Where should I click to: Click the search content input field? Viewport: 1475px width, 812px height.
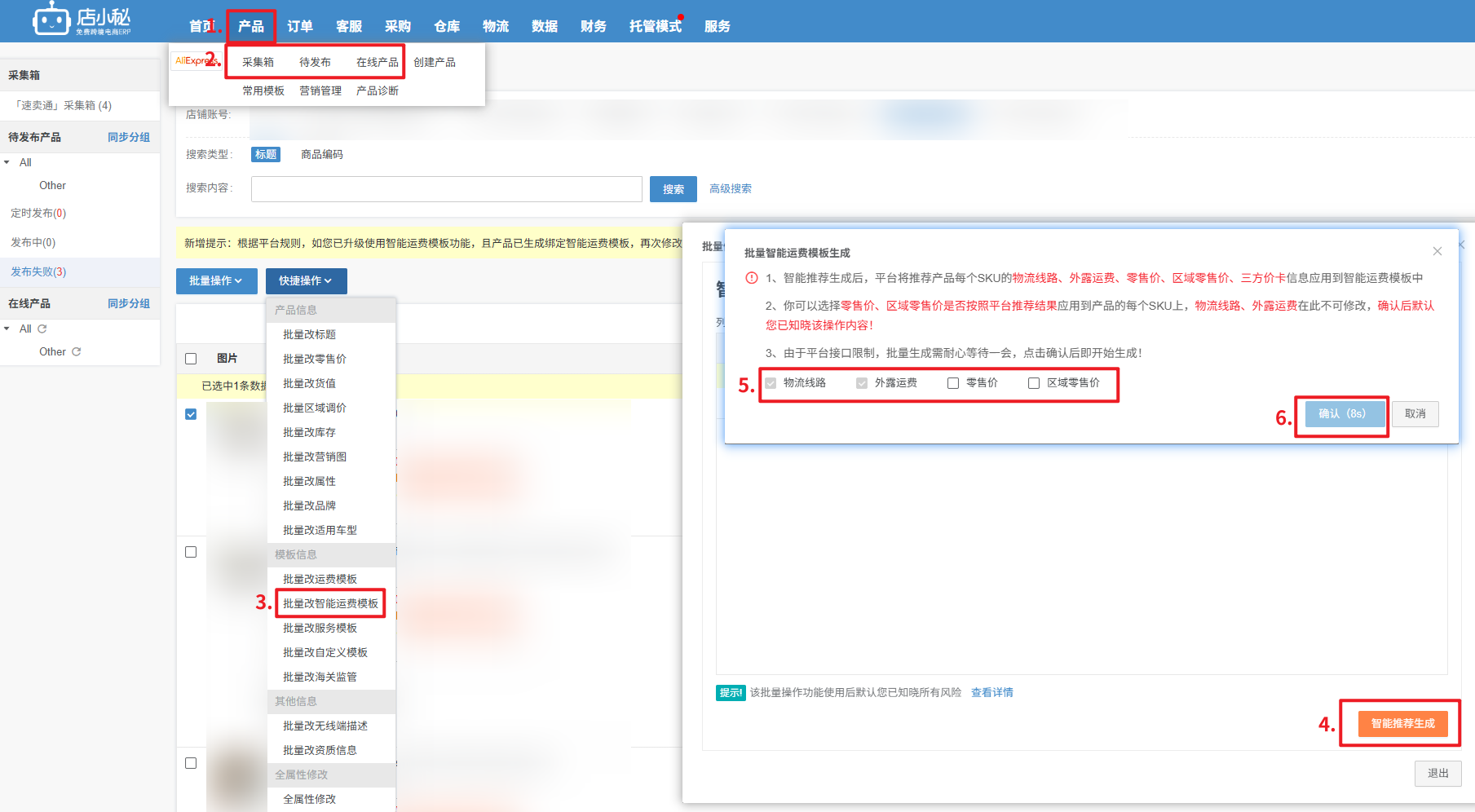[x=446, y=189]
